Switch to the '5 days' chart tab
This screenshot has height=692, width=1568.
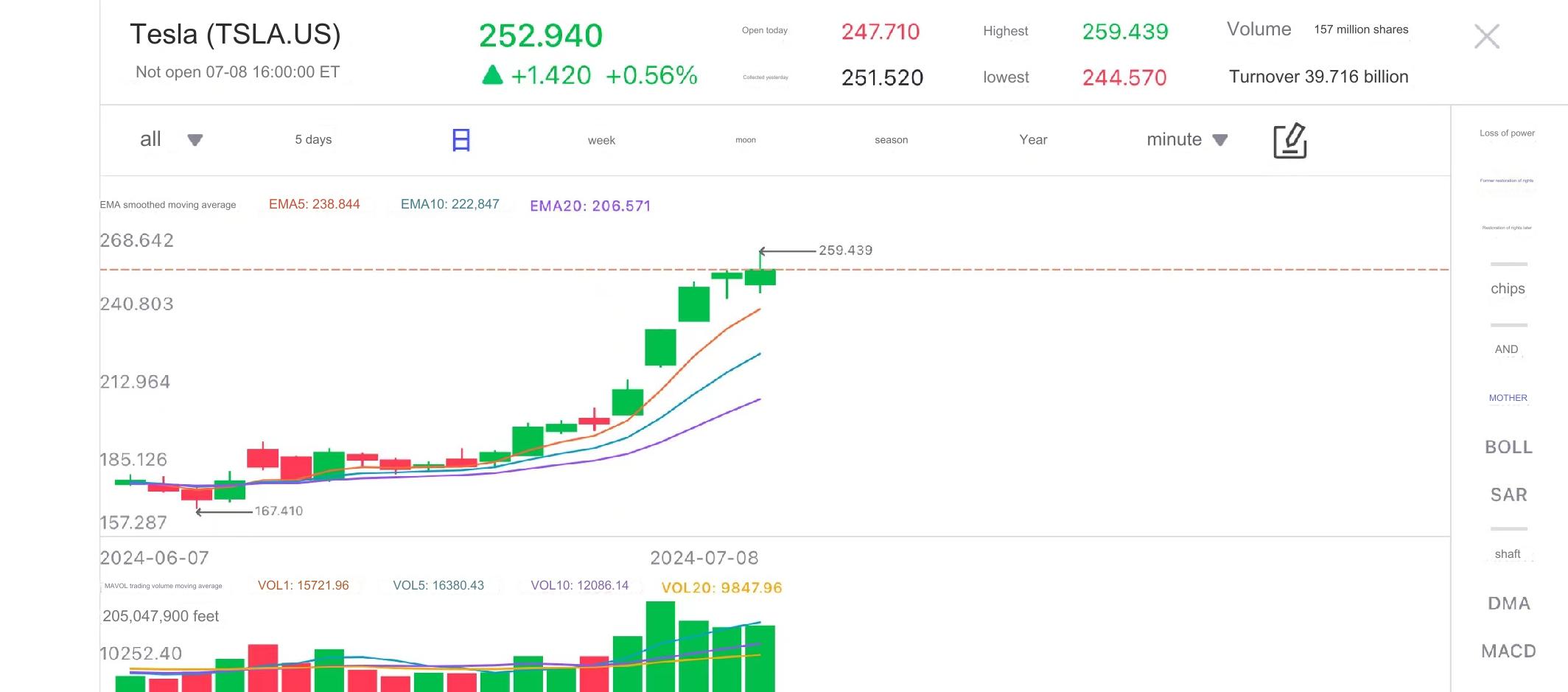(313, 140)
